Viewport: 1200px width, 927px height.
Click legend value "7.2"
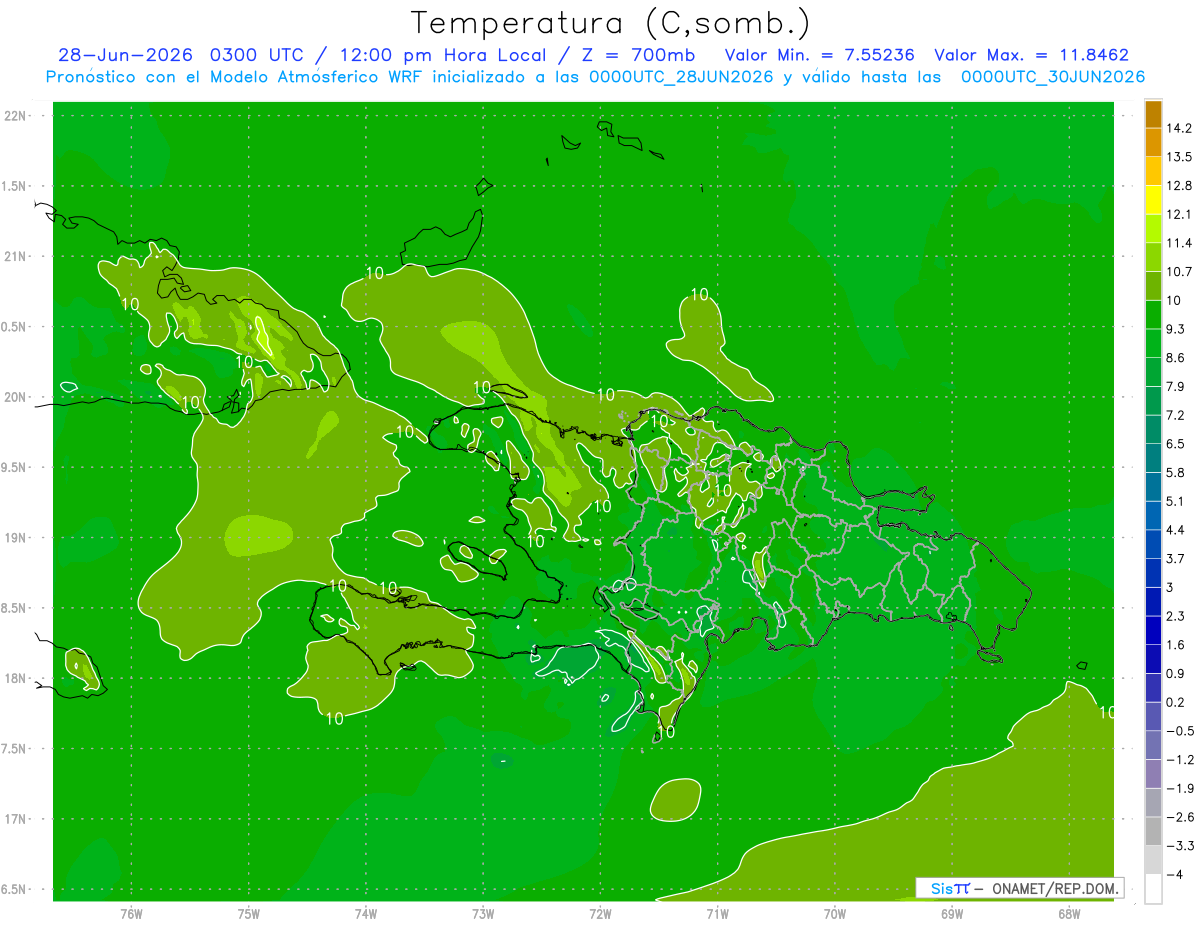coord(1176,415)
